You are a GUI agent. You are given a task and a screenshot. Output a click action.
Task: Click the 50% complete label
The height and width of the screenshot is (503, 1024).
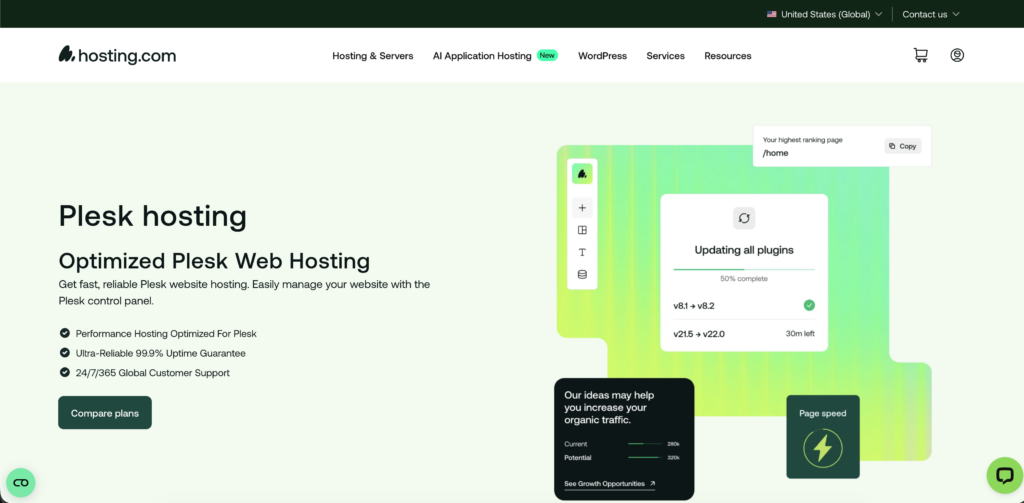pos(744,279)
